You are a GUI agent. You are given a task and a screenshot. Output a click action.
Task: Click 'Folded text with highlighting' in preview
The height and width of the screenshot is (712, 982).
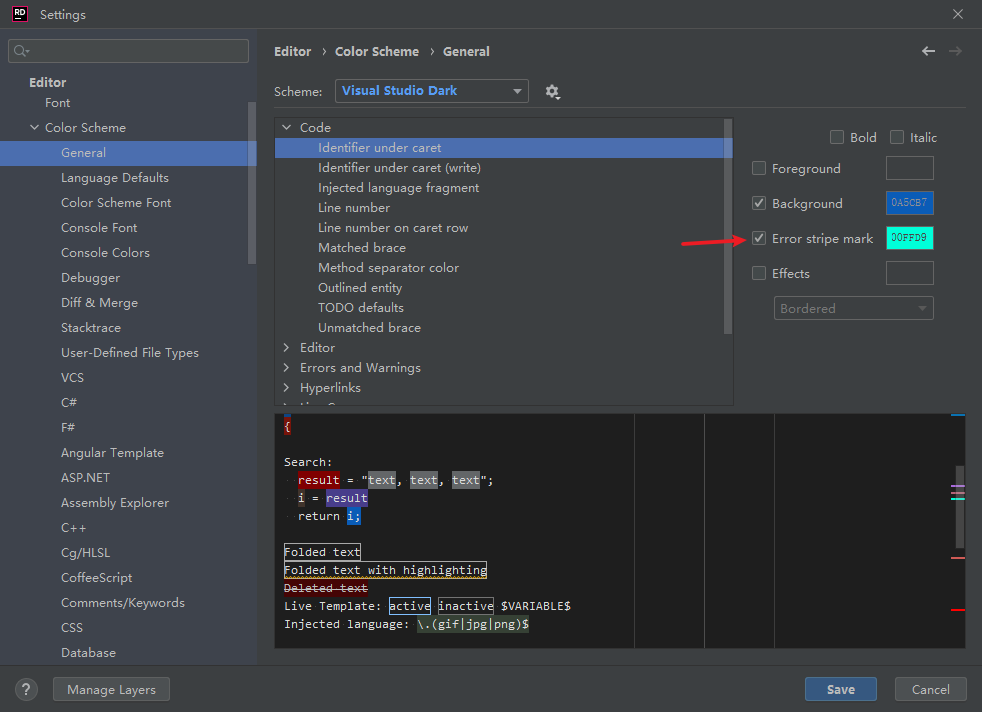click(385, 570)
